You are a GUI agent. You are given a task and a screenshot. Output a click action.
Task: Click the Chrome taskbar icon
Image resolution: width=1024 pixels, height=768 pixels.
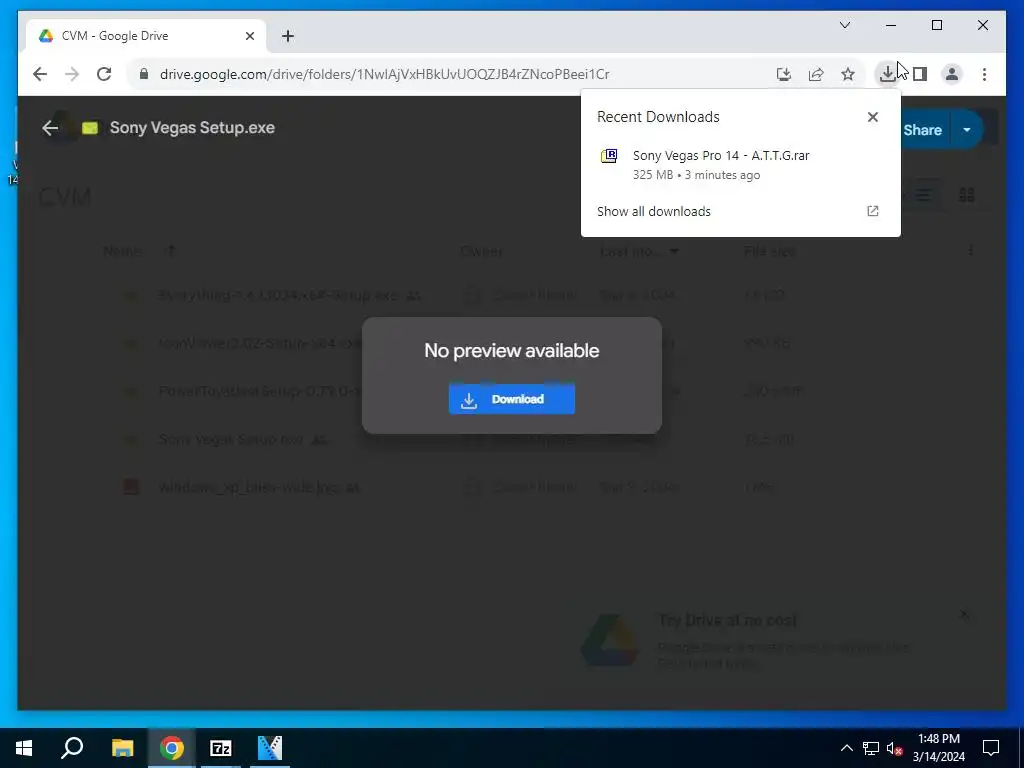tap(171, 748)
